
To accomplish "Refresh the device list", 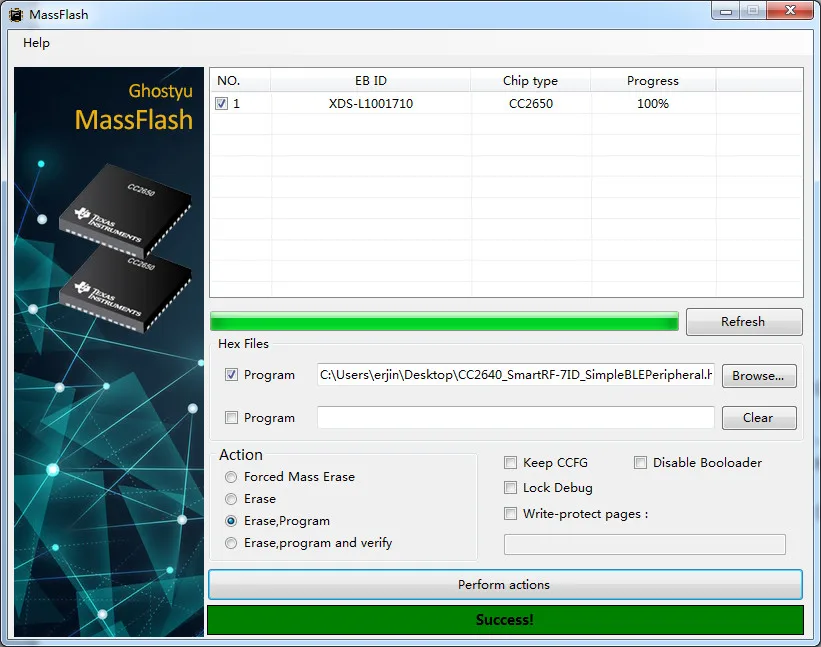I will (744, 321).
